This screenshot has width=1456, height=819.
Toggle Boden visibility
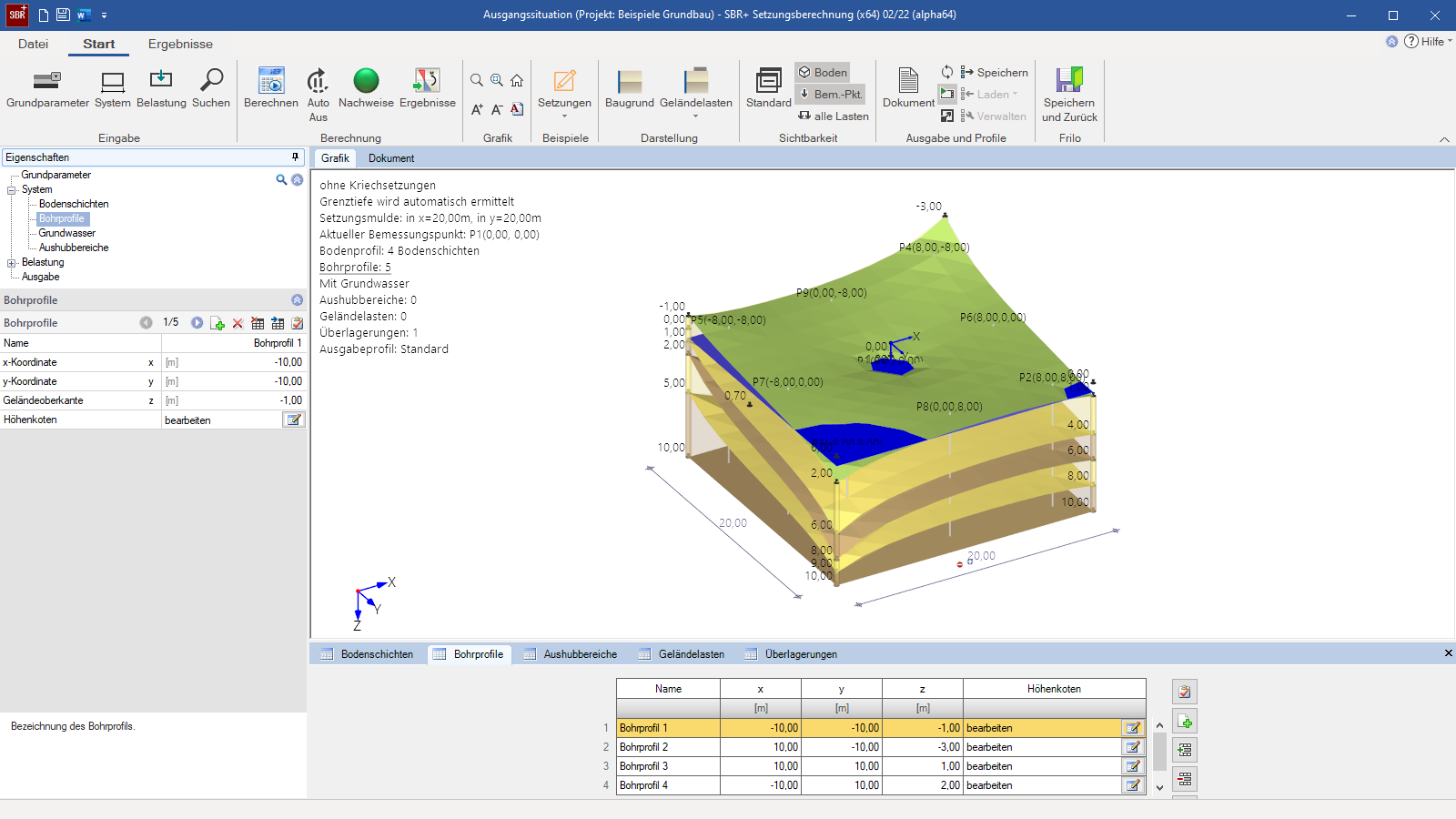coord(823,72)
